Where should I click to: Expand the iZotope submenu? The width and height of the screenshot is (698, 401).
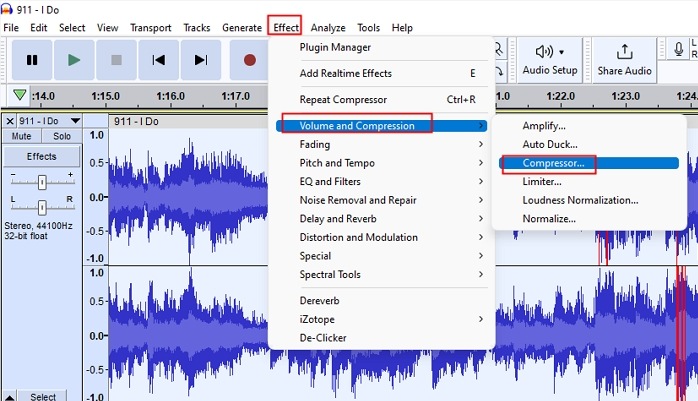click(381, 319)
